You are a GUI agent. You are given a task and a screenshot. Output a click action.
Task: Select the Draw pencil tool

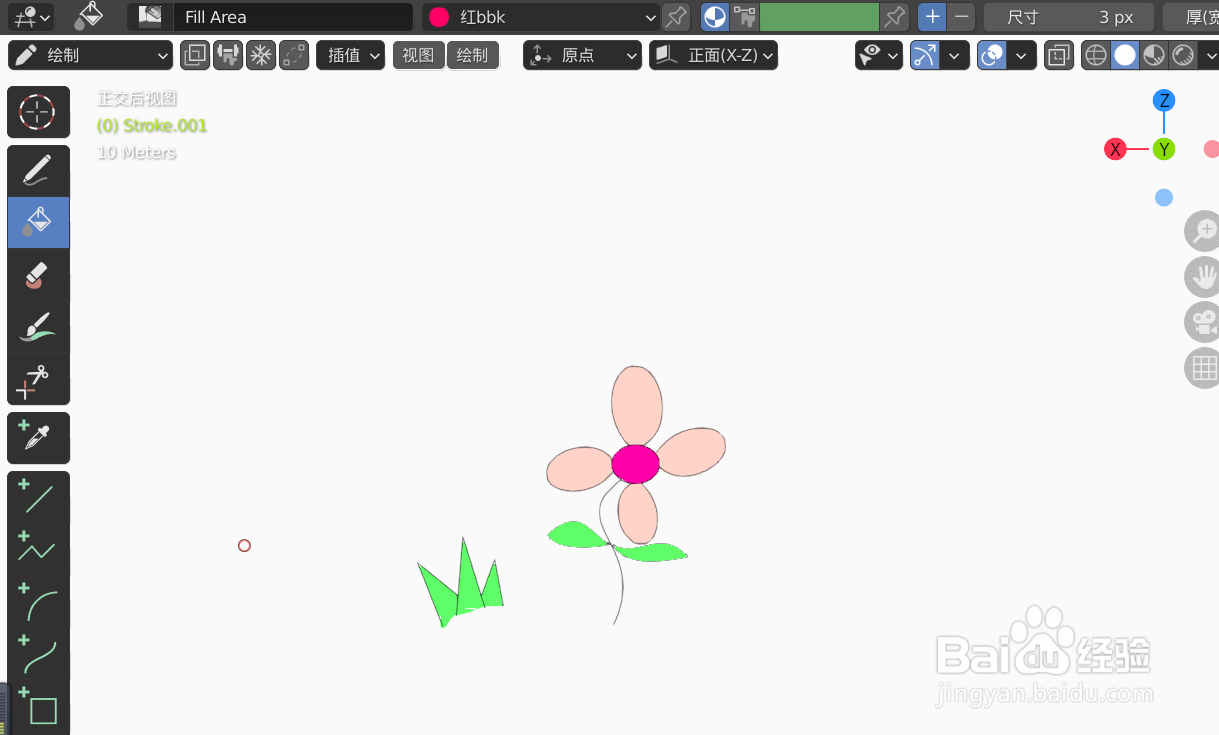38,171
